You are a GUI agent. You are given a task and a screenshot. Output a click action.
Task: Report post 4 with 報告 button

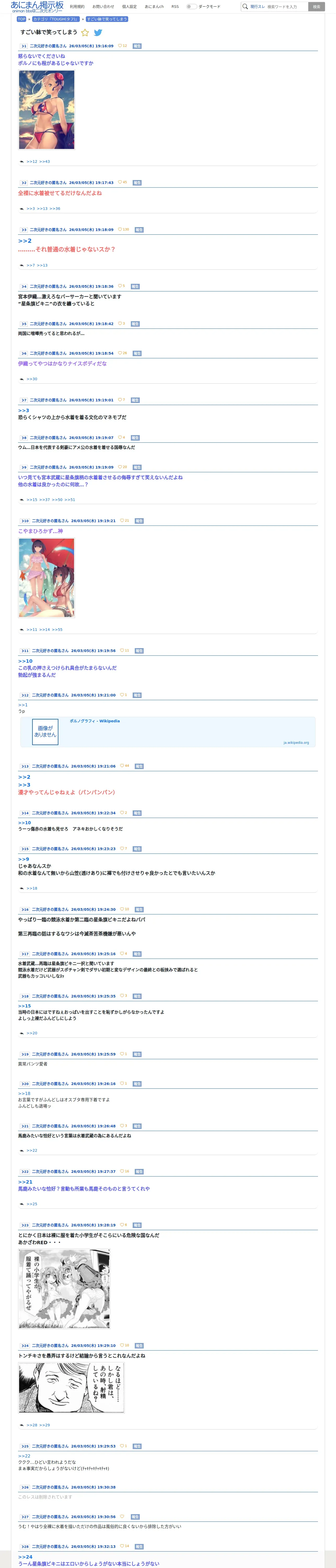(x=135, y=287)
